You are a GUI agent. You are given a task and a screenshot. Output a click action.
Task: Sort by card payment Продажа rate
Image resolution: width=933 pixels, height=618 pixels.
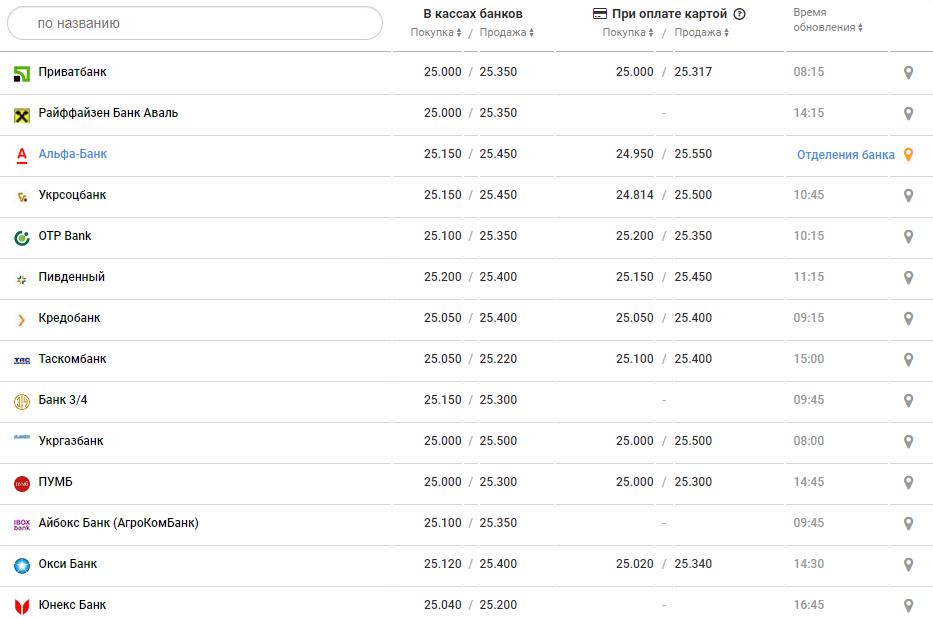click(x=701, y=33)
